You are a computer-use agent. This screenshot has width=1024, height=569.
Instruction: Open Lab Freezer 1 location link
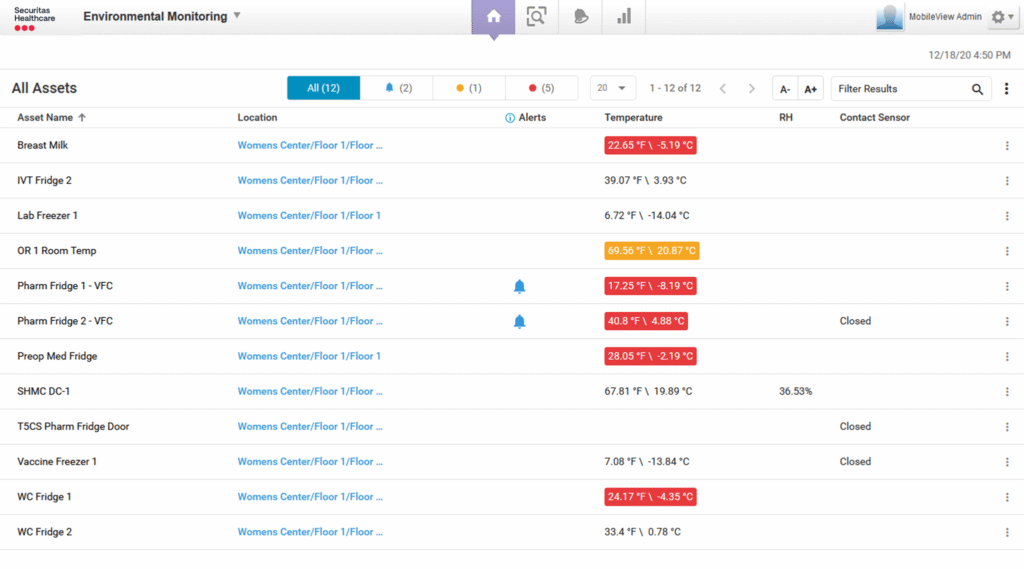point(309,216)
